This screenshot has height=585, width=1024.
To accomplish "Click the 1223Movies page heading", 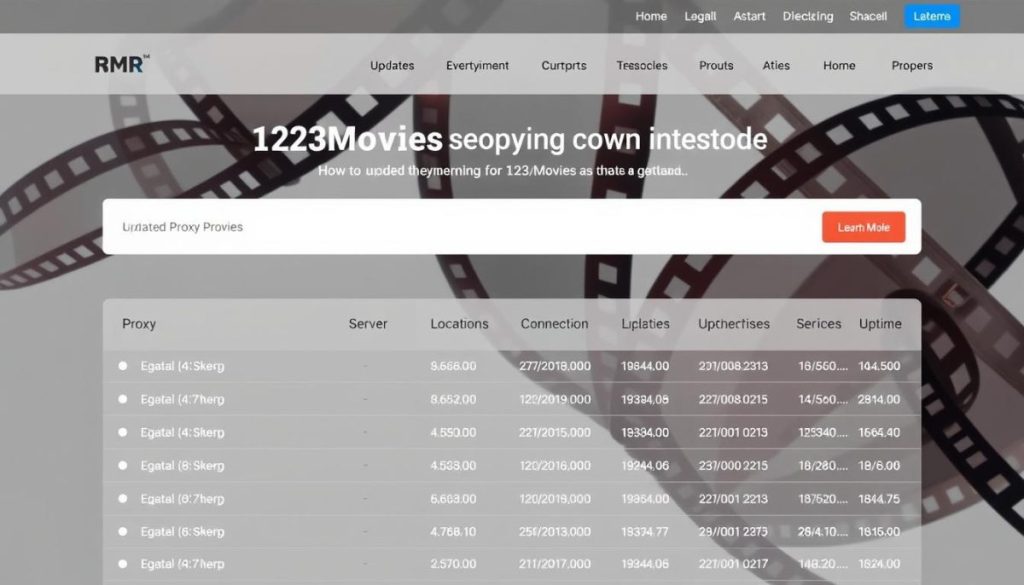I will (509, 139).
